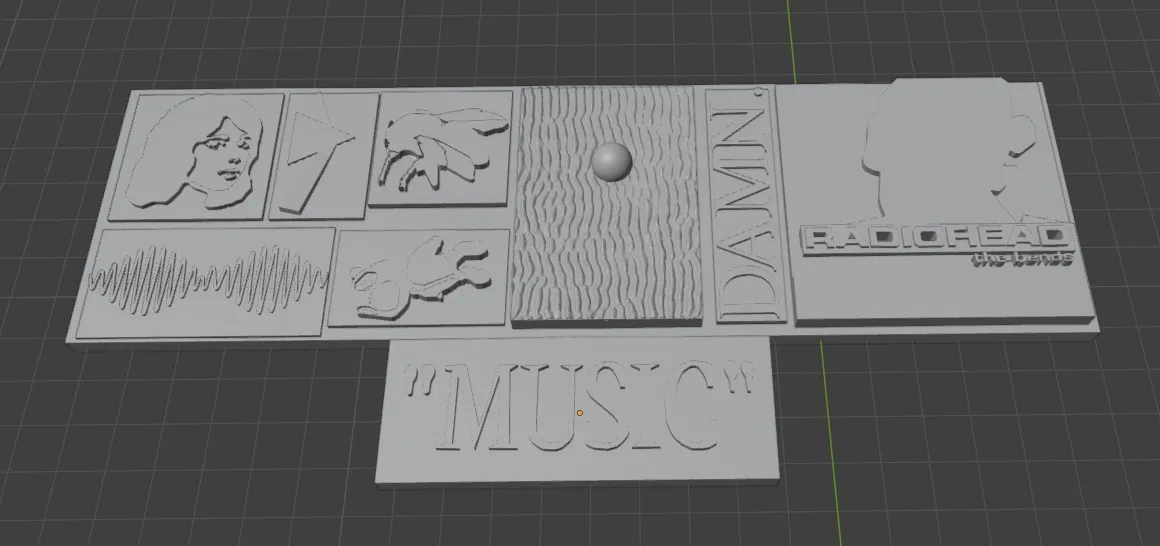Image resolution: width=1160 pixels, height=546 pixels.
Task: Click the sphere on the wavy panel
Action: click(x=612, y=161)
